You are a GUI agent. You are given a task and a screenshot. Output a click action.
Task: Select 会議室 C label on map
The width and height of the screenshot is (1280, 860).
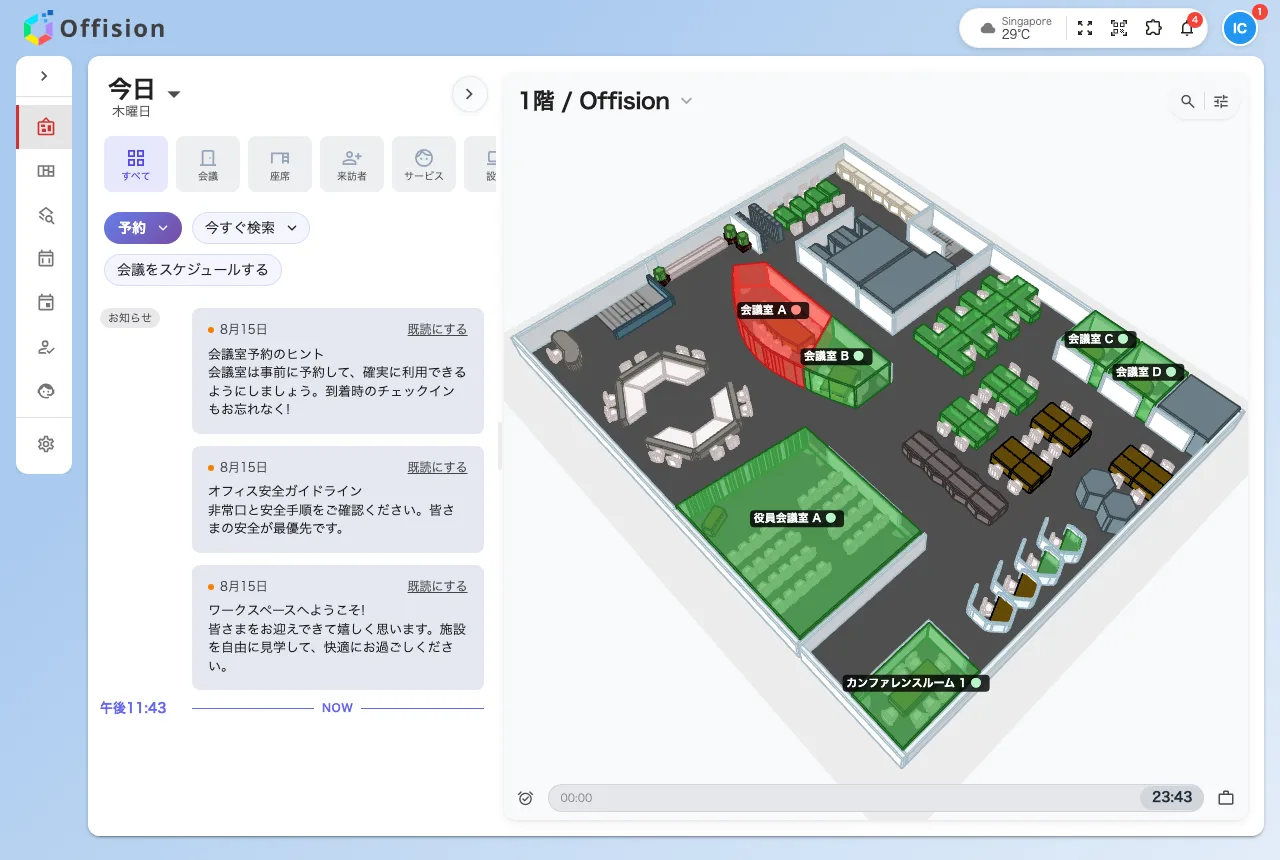pos(1098,339)
